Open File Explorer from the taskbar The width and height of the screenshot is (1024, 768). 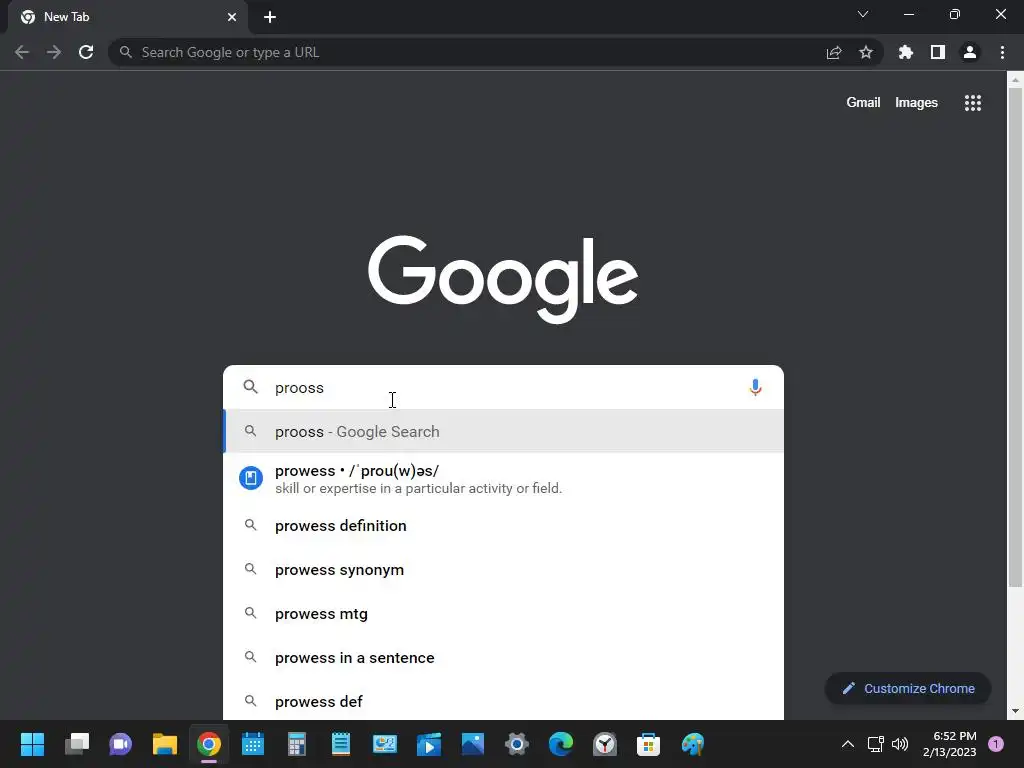165,744
